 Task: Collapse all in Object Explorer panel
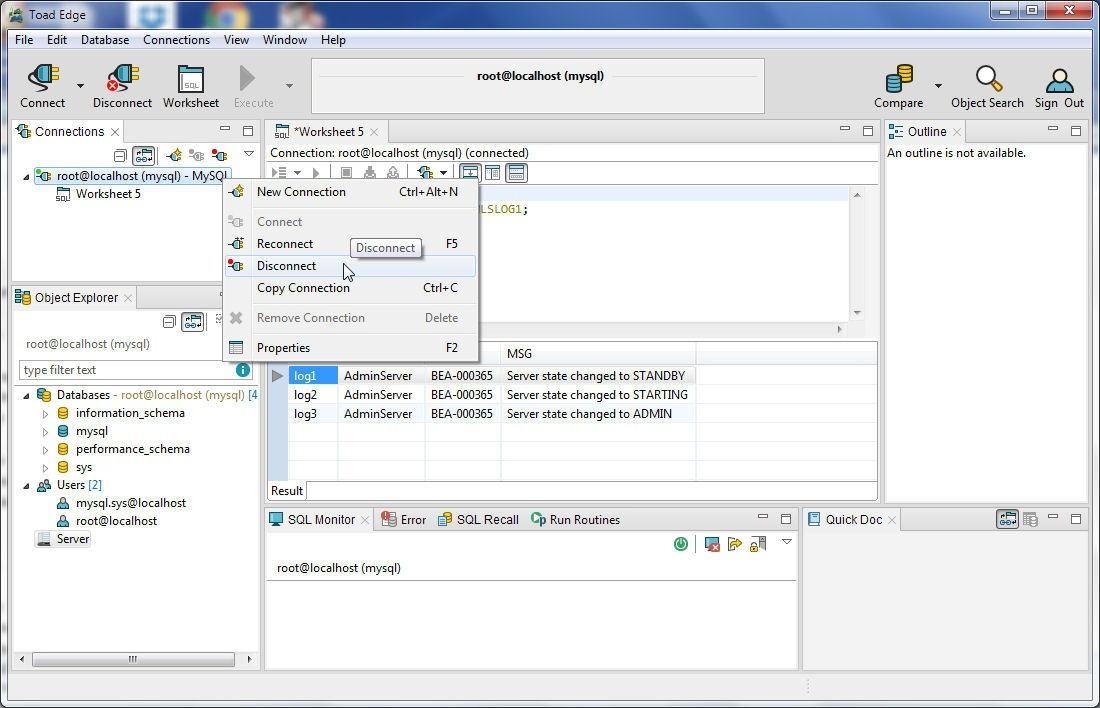pos(169,321)
